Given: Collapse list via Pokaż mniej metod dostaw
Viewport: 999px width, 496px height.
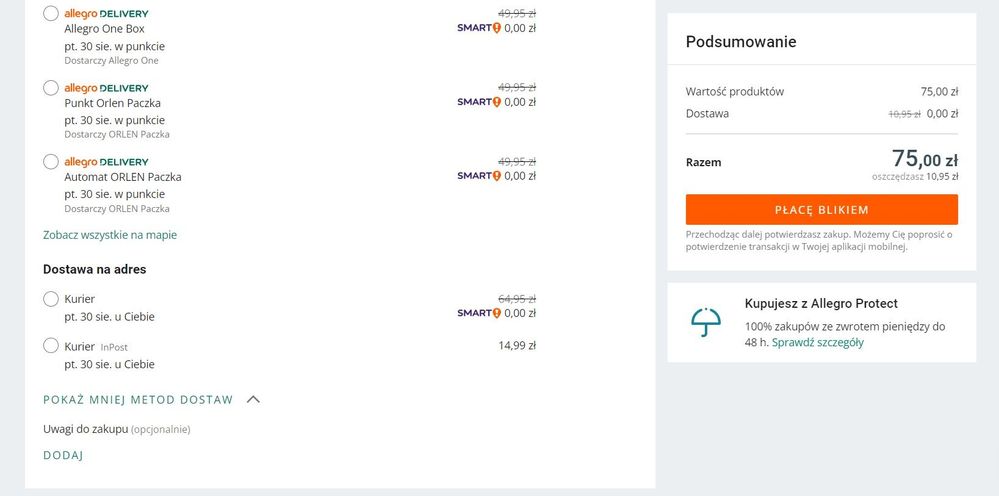Looking at the screenshot, I should (x=138, y=400).
